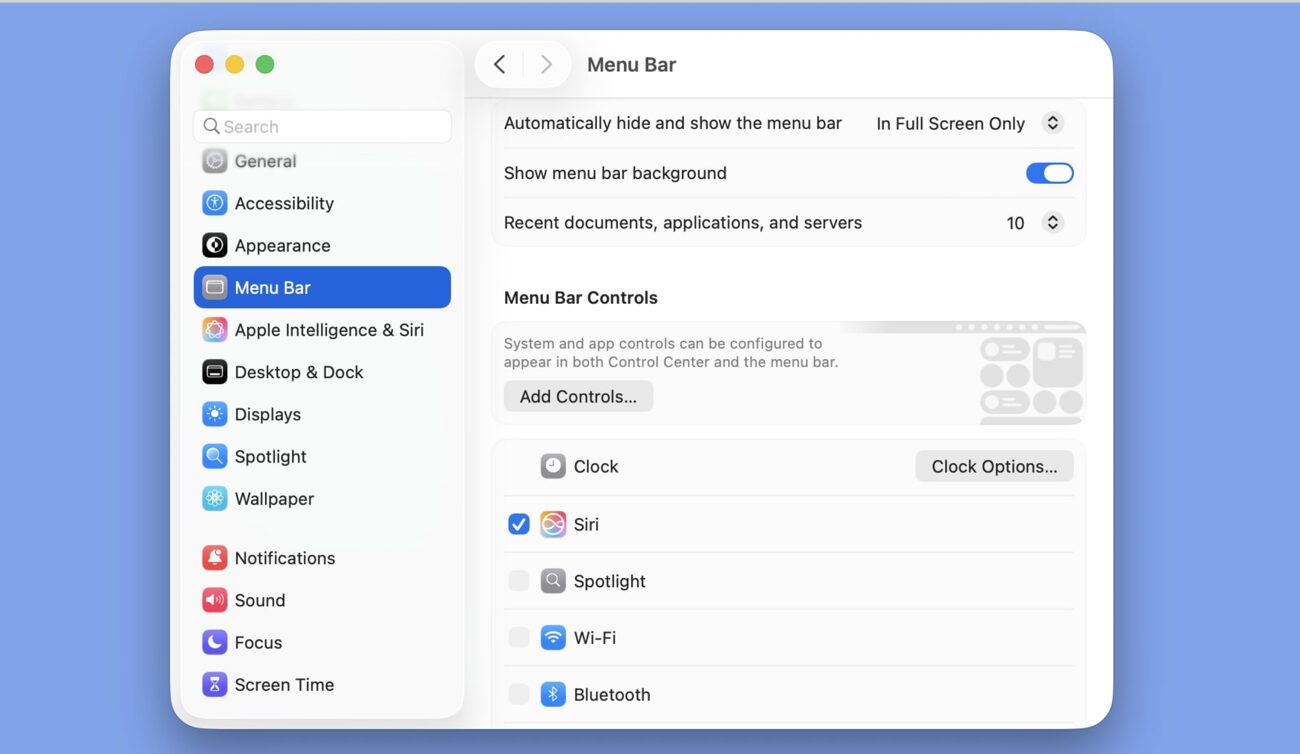Click the Wallpaper icon in sidebar
This screenshot has height=754, width=1300.
pos(214,498)
